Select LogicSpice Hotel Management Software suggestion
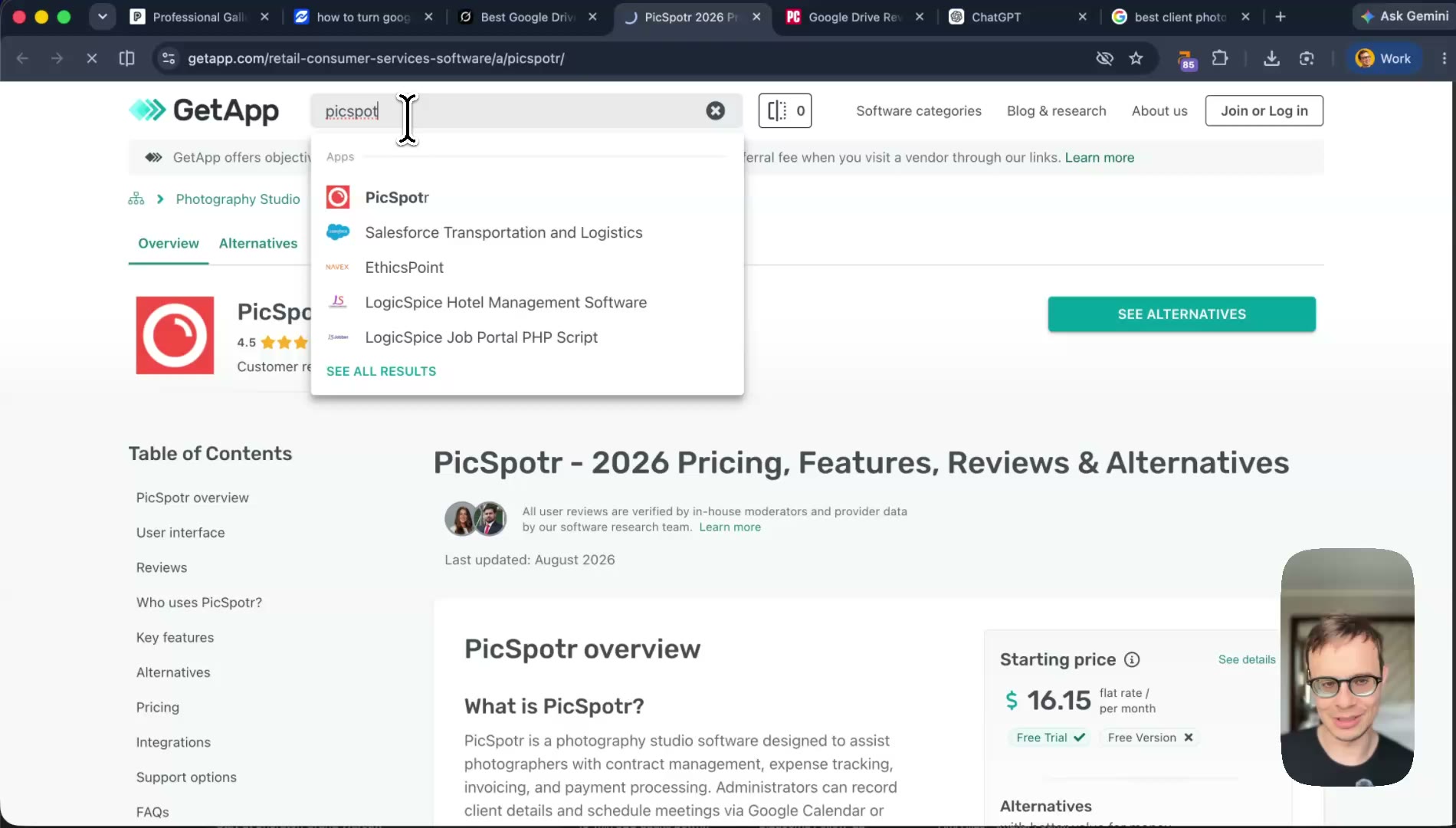The height and width of the screenshot is (828, 1456). tap(506, 302)
